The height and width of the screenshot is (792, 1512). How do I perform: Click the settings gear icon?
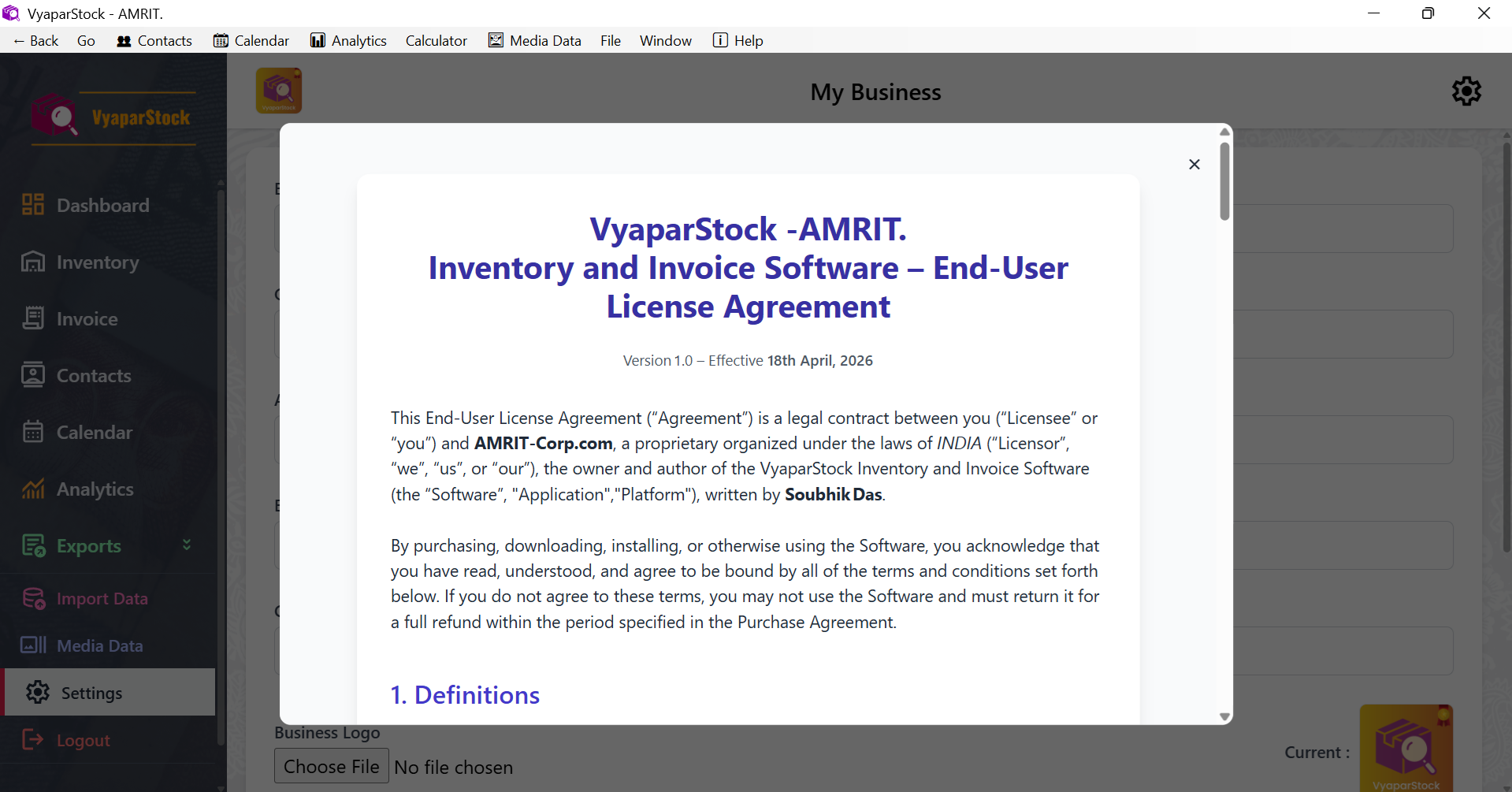(x=1466, y=91)
